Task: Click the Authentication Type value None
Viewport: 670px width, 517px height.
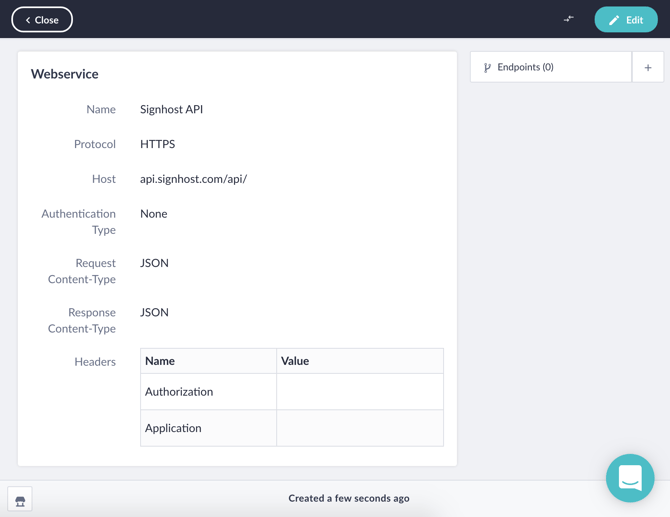Action: pos(154,214)
